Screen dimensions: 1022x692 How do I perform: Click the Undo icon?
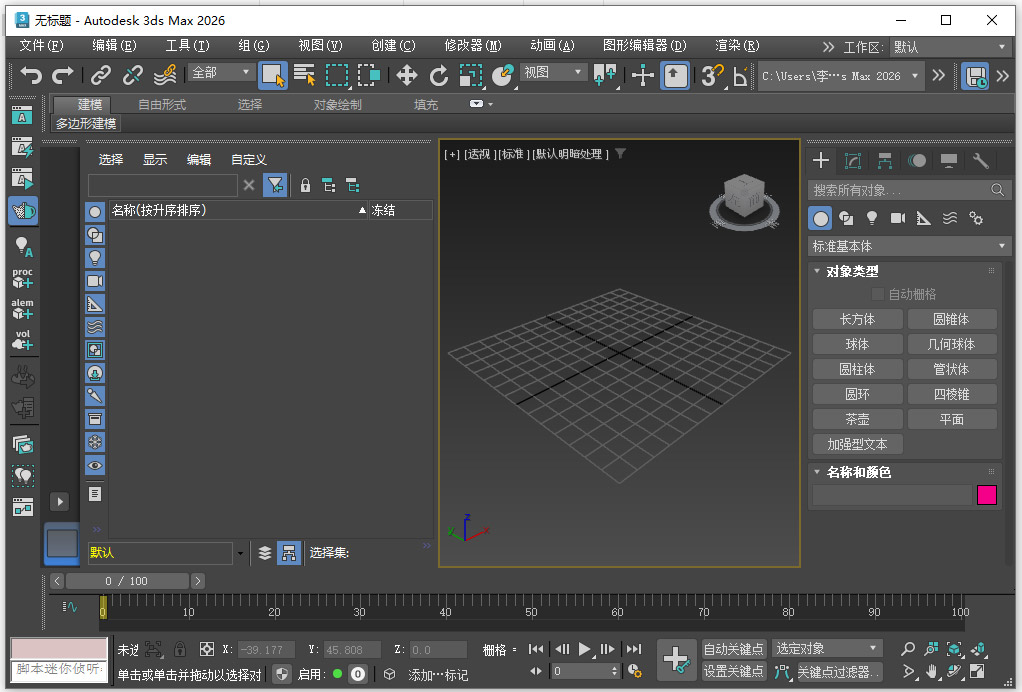coord(29,75)
